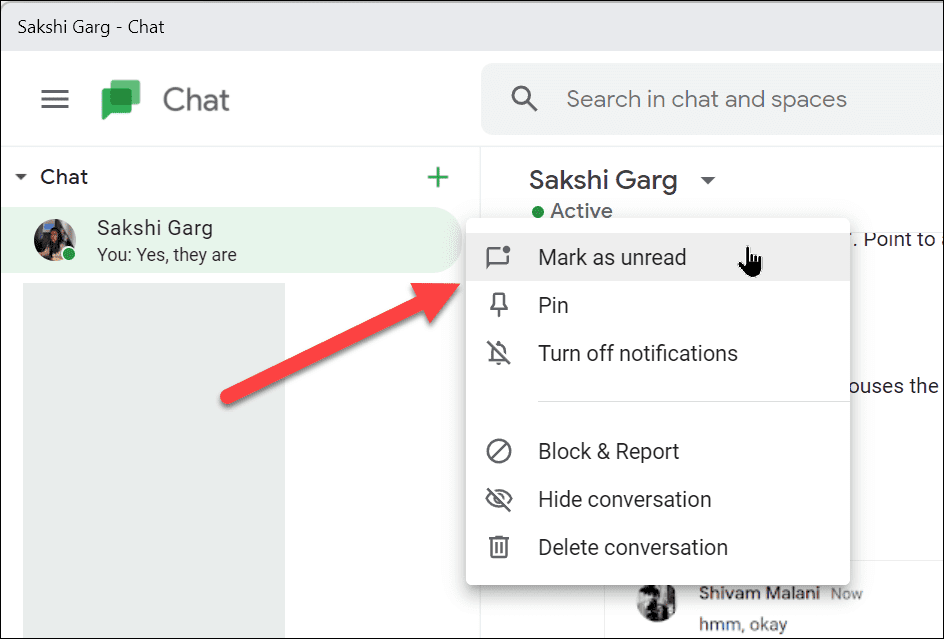Image resolution: width=944 pixels, height=639 pixels.
Task: Open the Sakshi Garg header dropdown arrow
Action: coord(708,181)
